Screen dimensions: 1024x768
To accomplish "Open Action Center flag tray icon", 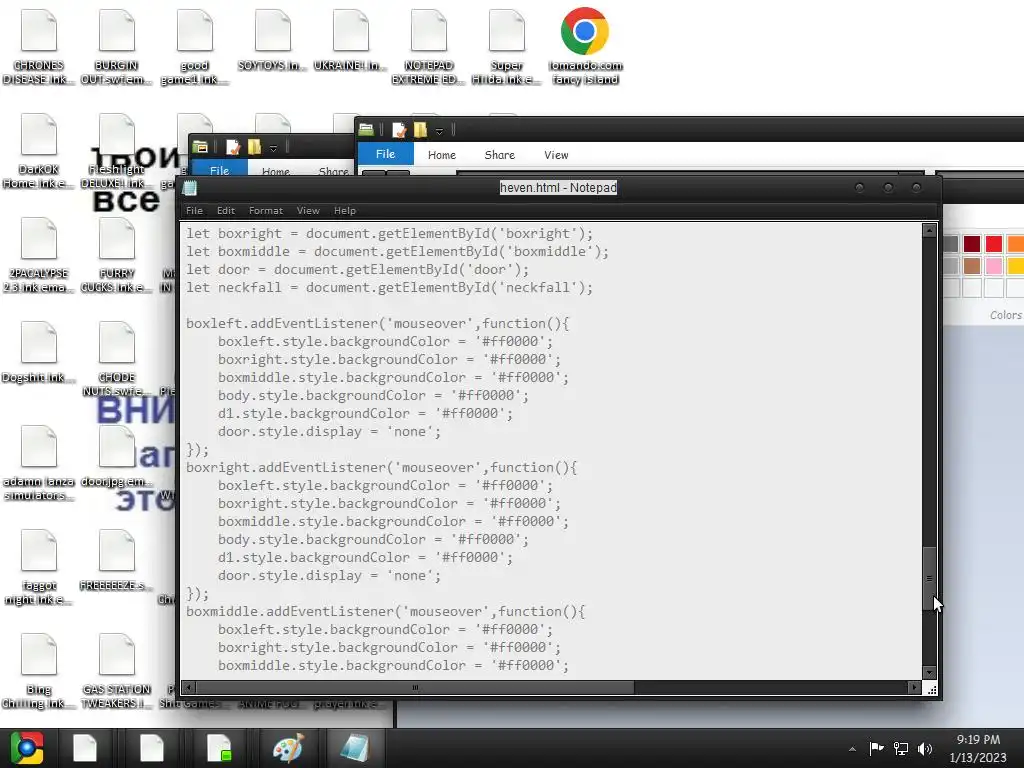I will tap(876, 748).
